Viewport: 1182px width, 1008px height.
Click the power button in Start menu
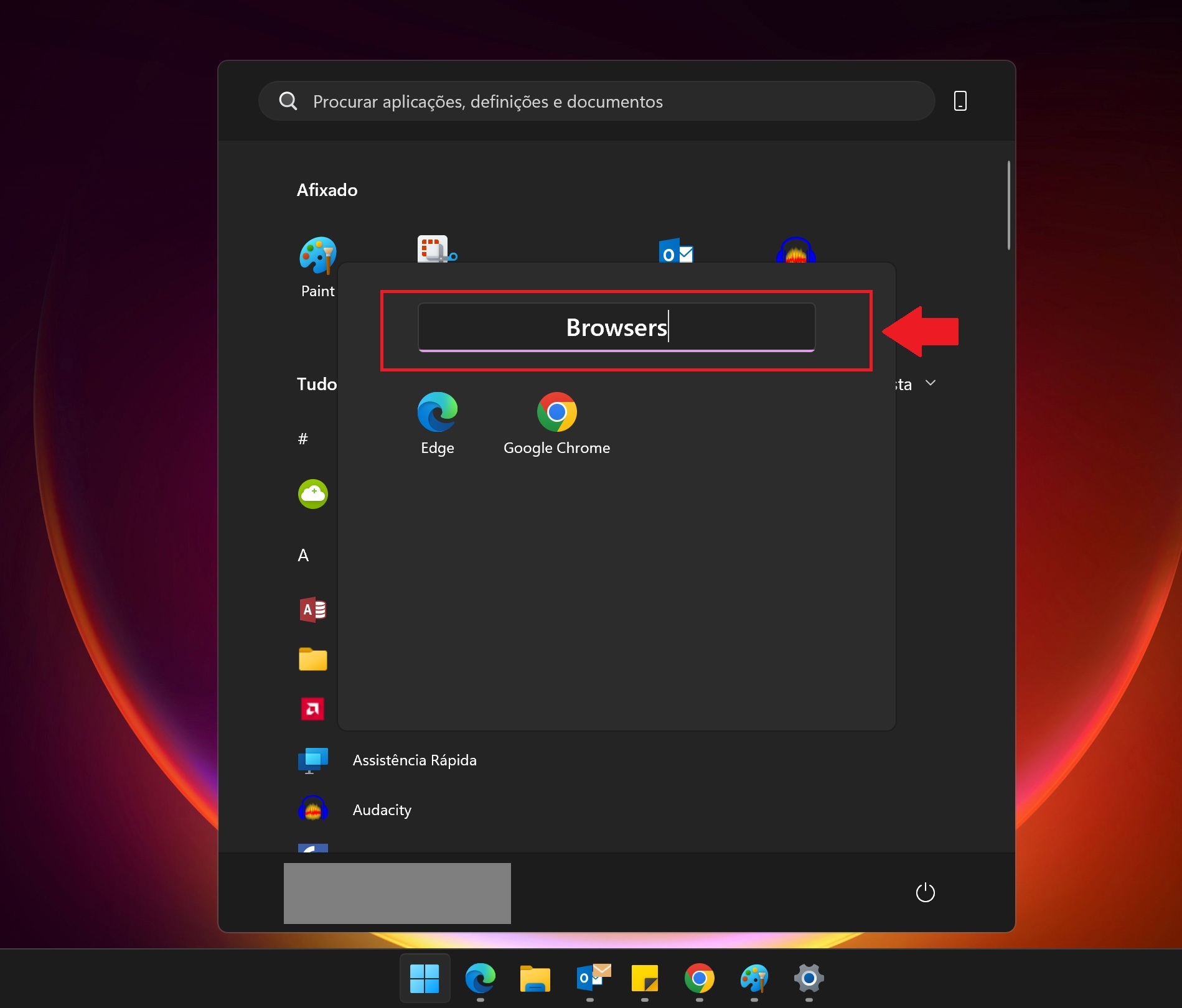[x=925, y=892]
